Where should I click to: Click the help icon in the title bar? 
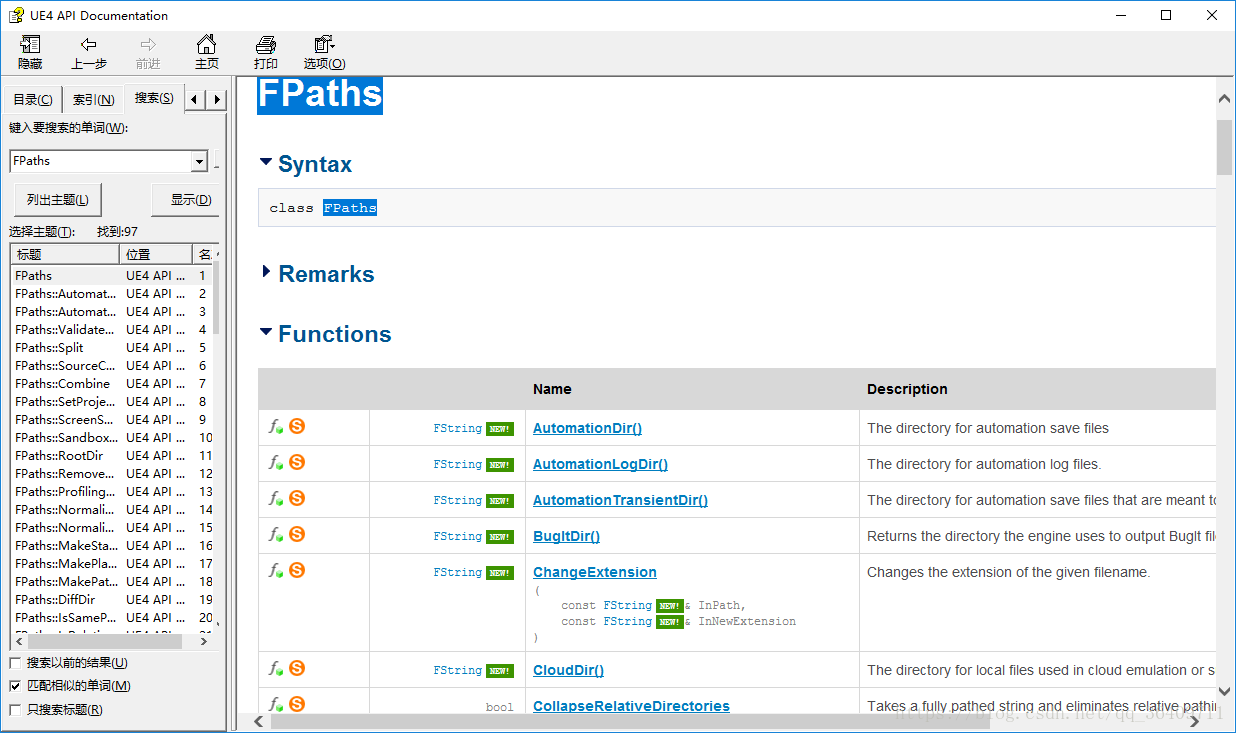click(16, 15)
